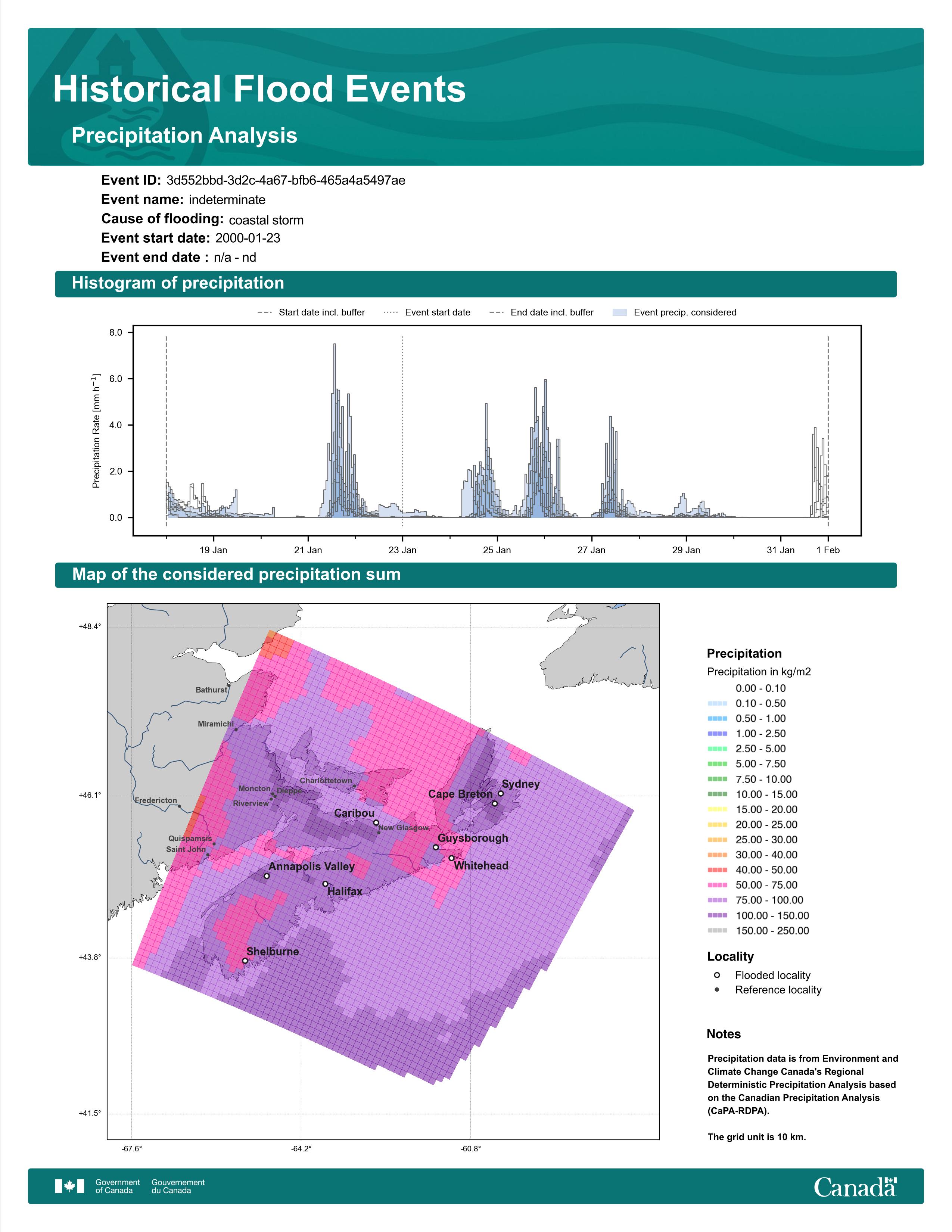Click the 'Event precip. considered' legend swatch

[x=619, y=312]
